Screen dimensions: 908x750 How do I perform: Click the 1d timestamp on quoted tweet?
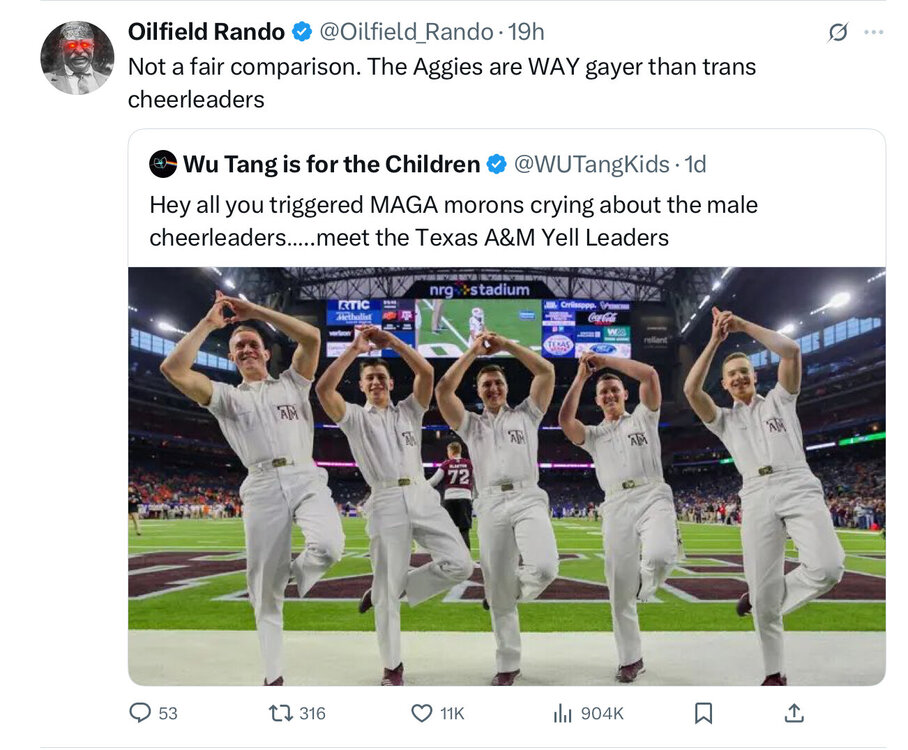click(694, 164)
